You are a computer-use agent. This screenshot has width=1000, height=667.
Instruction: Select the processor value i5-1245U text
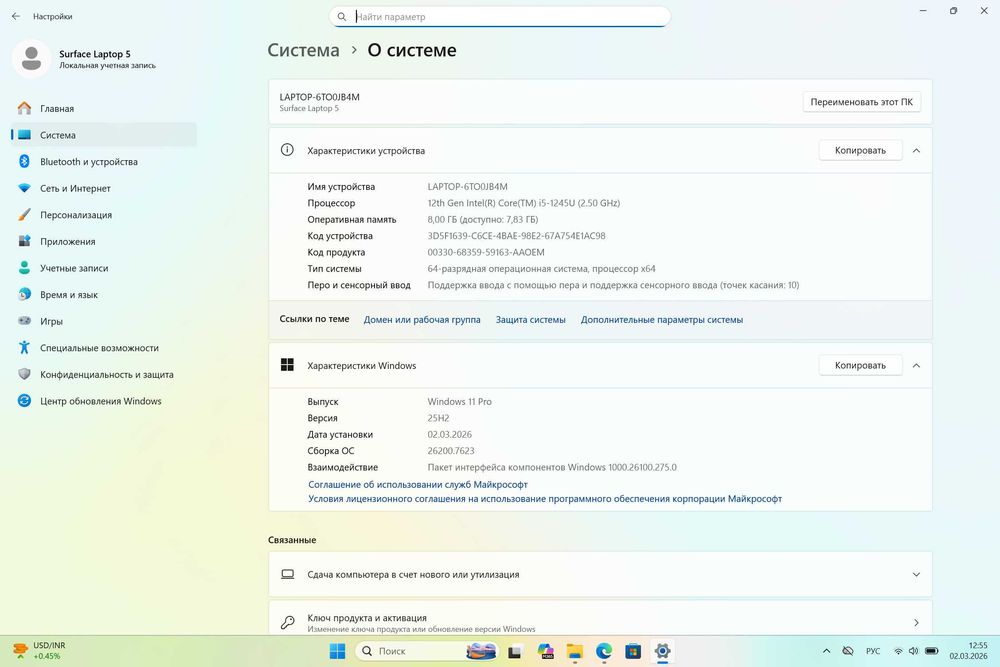(524, 203)
